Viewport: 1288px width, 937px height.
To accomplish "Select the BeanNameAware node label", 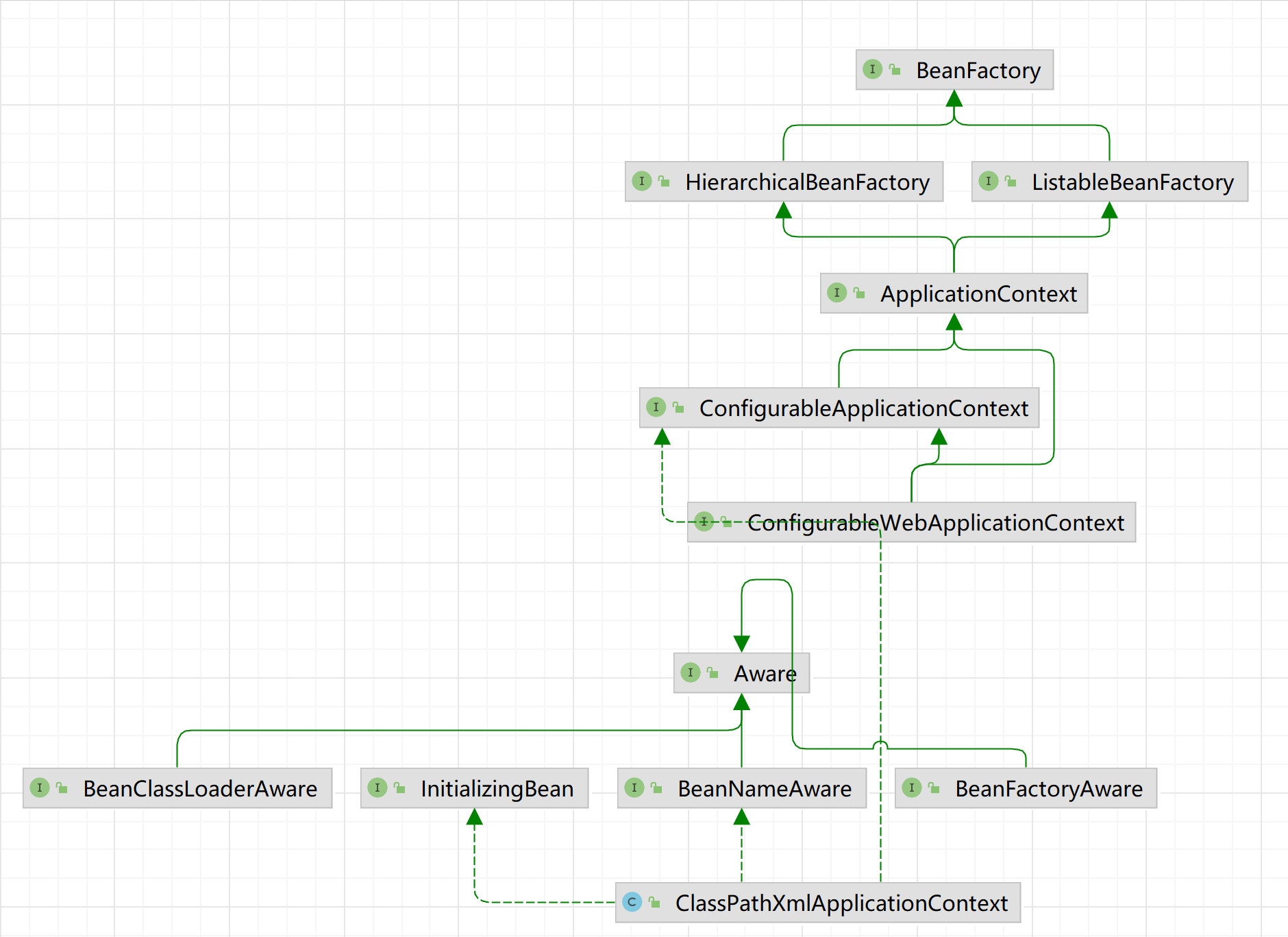I will pos(765,789).
